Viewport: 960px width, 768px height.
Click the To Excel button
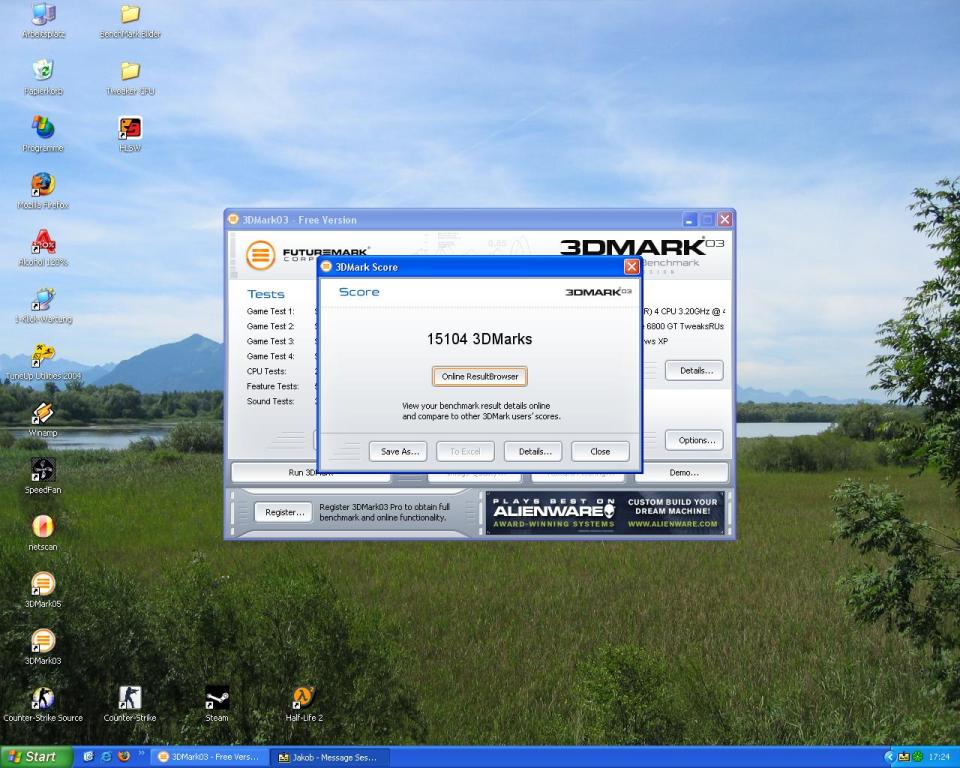click(x=465, y=451)
